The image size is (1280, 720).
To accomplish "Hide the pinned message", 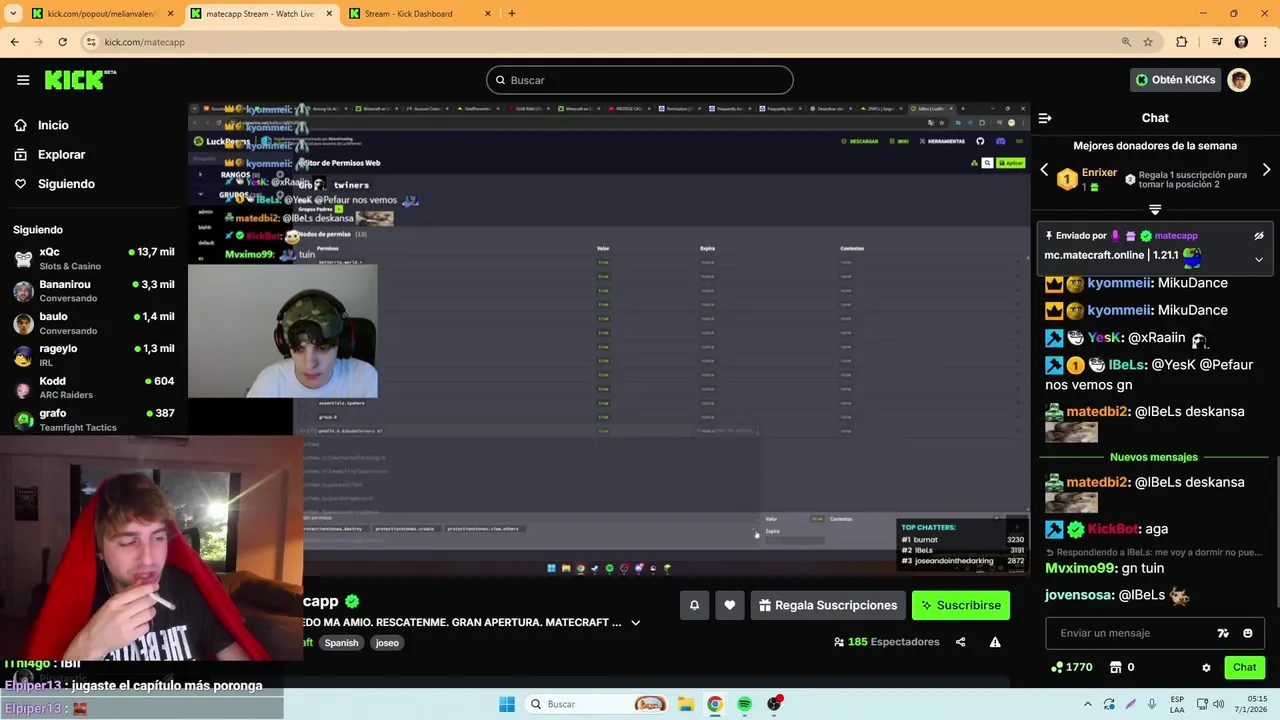I will point(1259,236).
